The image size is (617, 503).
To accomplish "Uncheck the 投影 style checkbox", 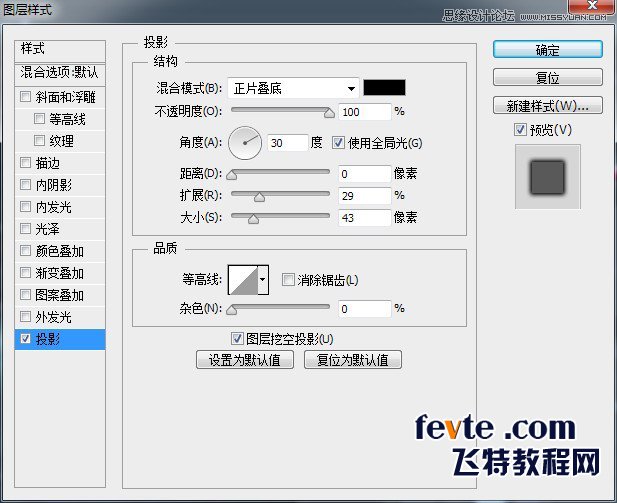I will coord(25,338).
